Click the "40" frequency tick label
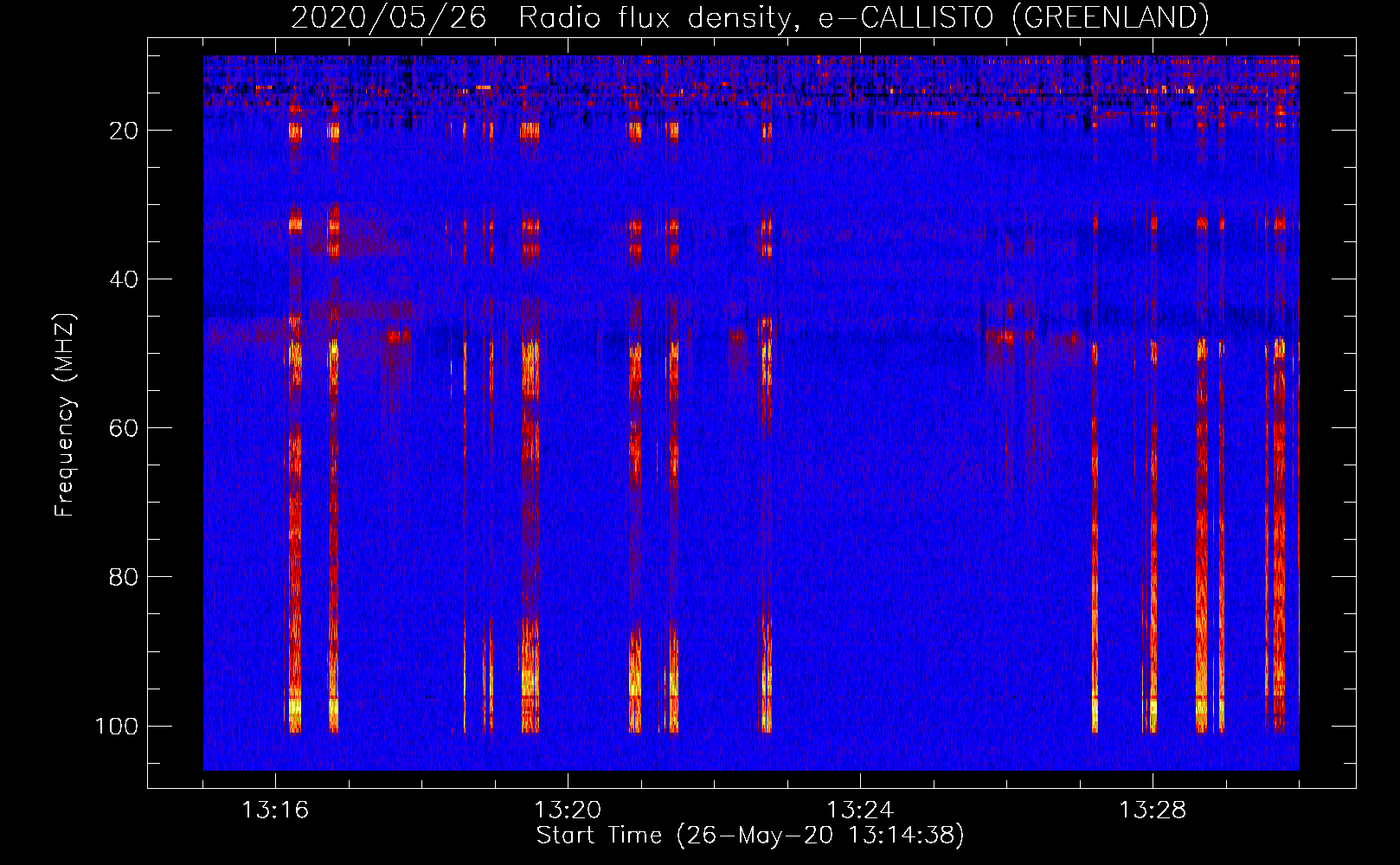Screen dimensions: 1400x865 click(x=124, y=279)
